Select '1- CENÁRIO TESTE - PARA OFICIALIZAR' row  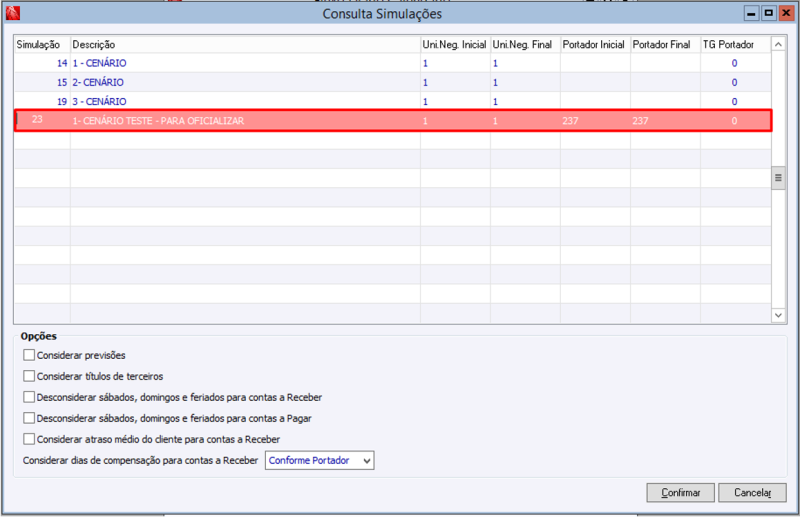click(392, 120)
